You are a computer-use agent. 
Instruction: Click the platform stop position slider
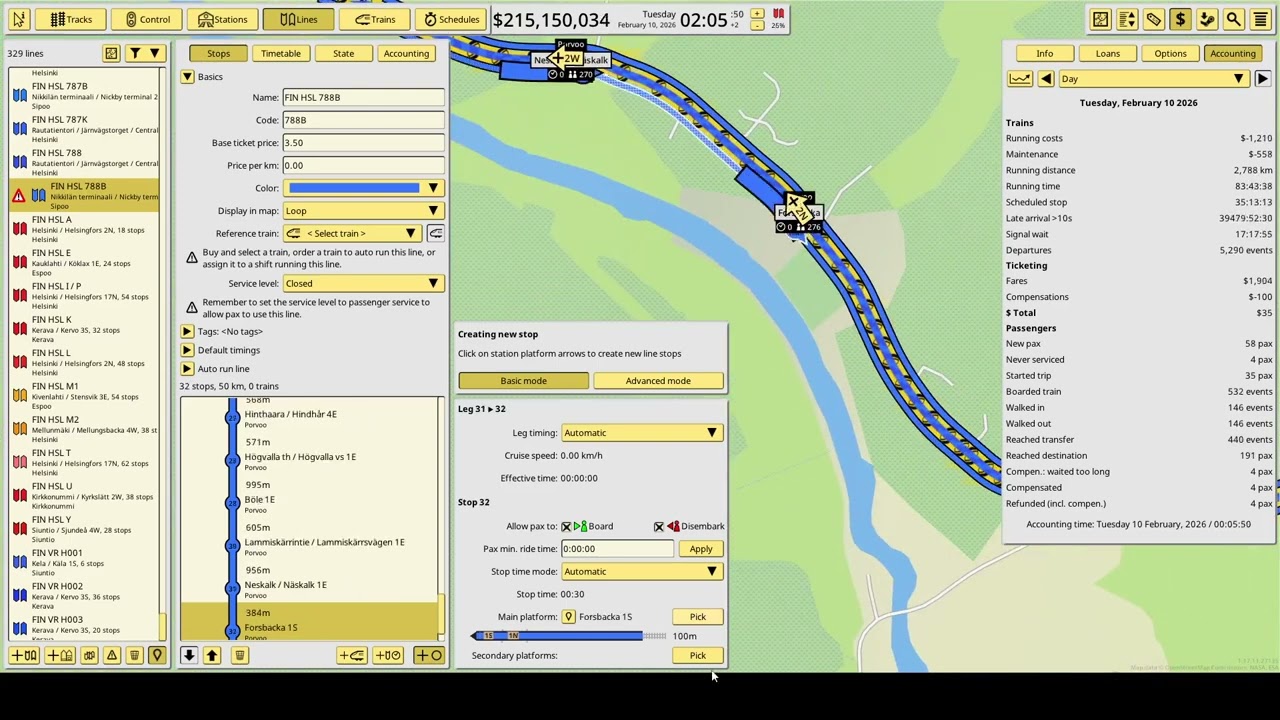pos(569,636)
